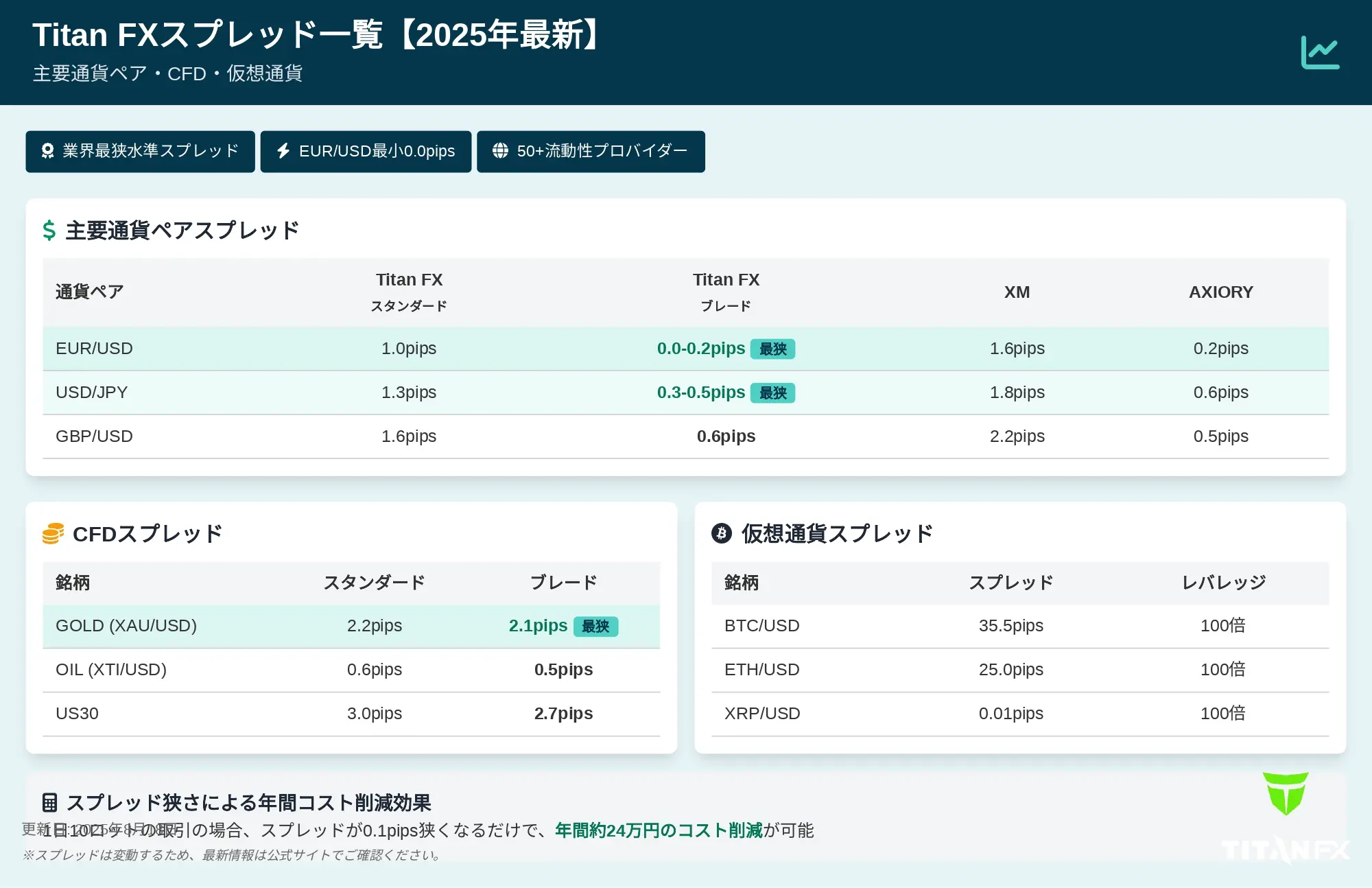The image size is (1372, 888).
Task: Click the Titan FX ブレード column header
Action: pyautogui.click(x=726, y=292)
